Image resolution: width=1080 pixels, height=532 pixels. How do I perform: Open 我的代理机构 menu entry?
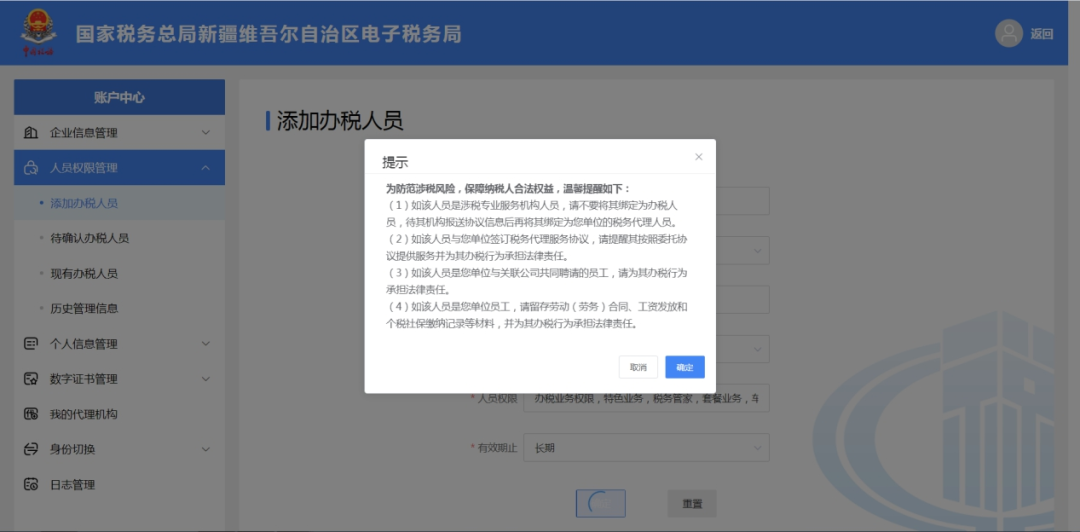click(119, 413)
